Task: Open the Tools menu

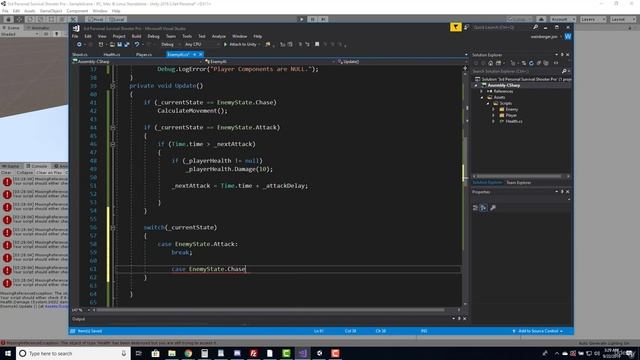Action: point(187,36)
